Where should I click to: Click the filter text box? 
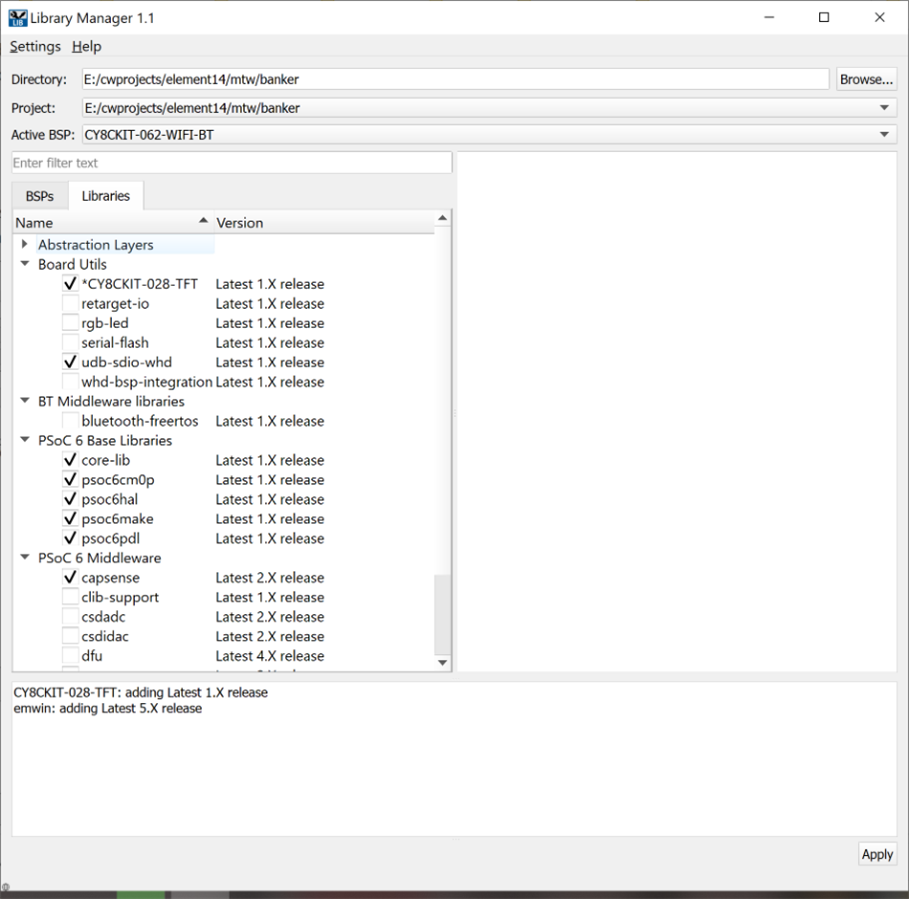tap(232, 163)
